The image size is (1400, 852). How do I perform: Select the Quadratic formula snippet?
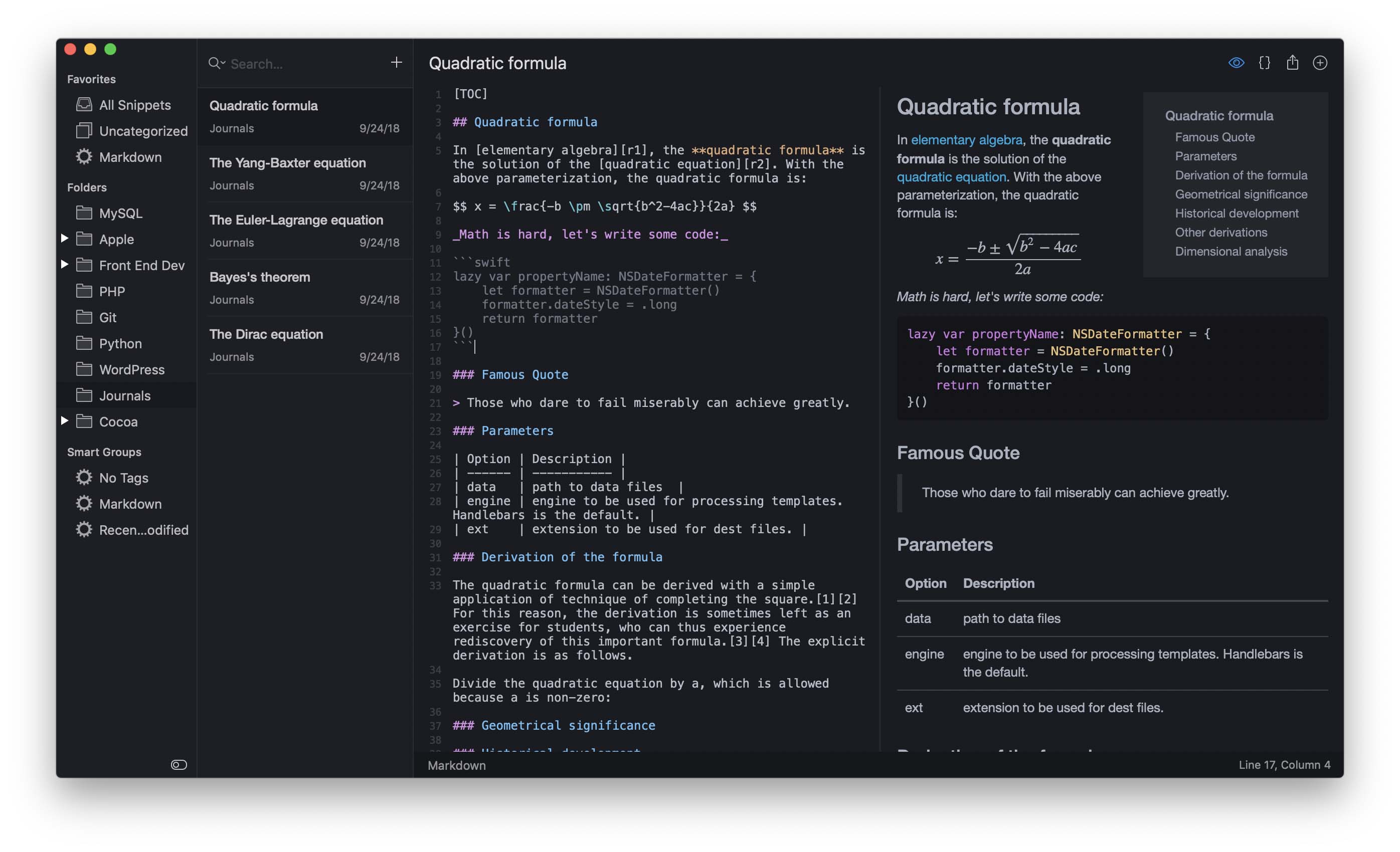click(x=304, y=116)
